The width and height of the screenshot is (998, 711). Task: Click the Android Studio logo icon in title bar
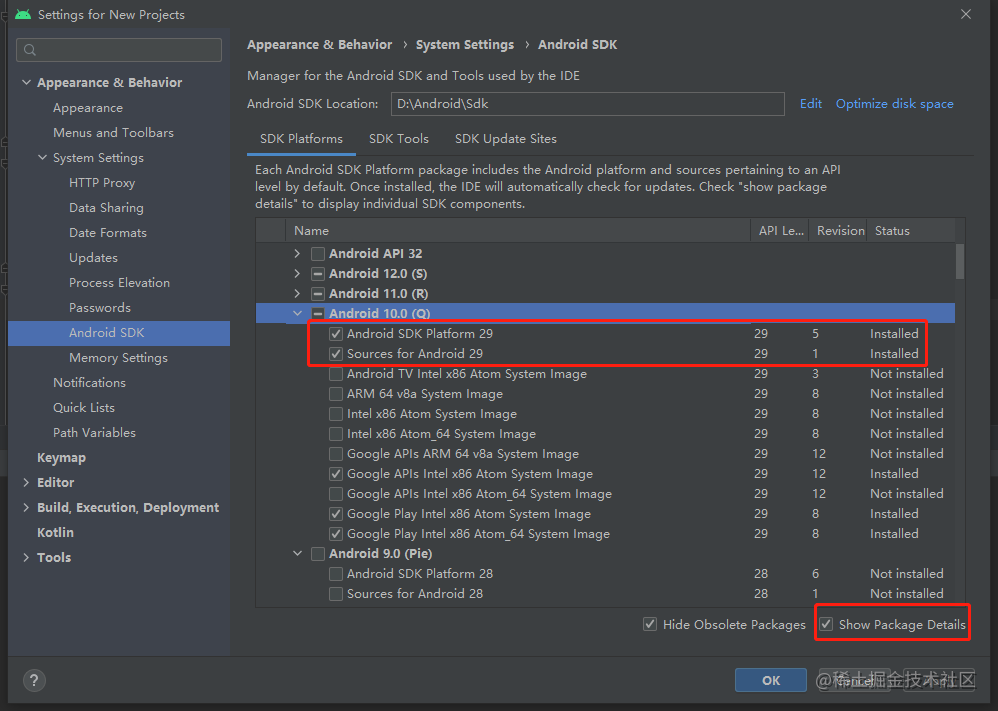(x=23, y=14)
